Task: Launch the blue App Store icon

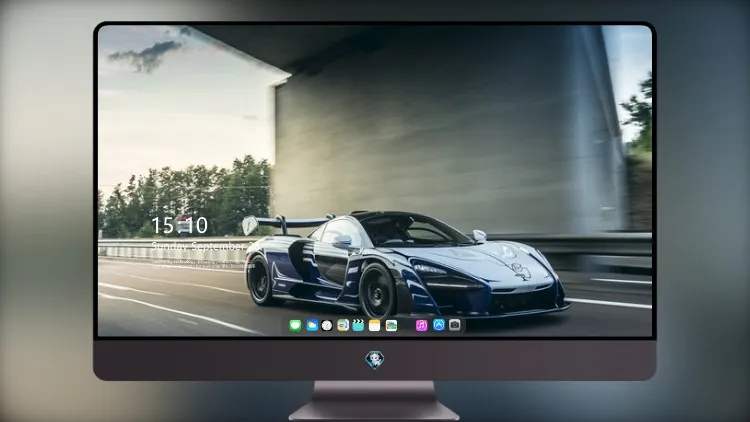Action: coord(439,325)
